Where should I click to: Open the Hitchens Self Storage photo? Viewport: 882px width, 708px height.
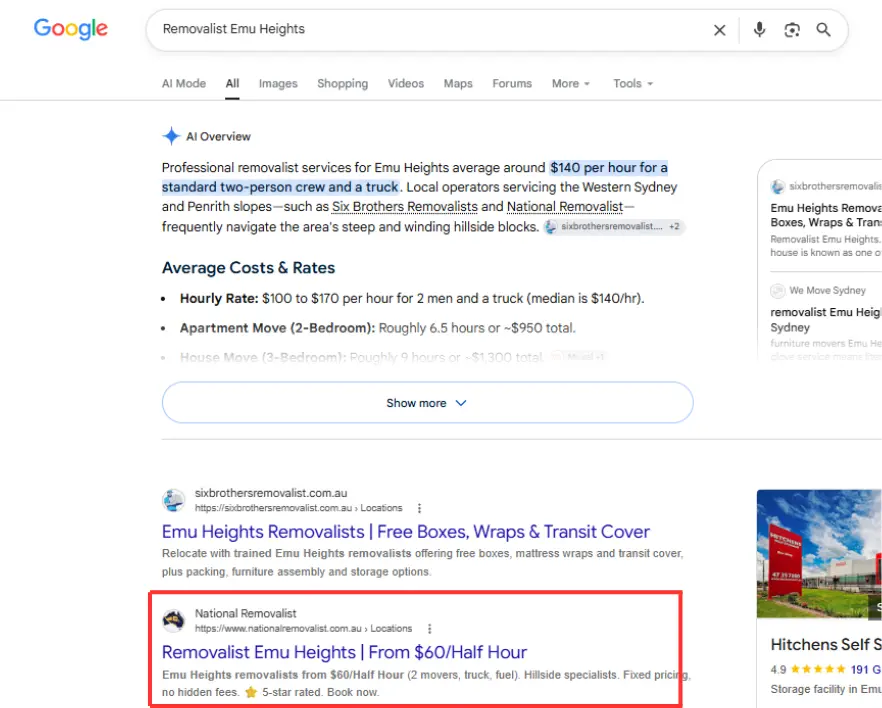tap(819, 554)
